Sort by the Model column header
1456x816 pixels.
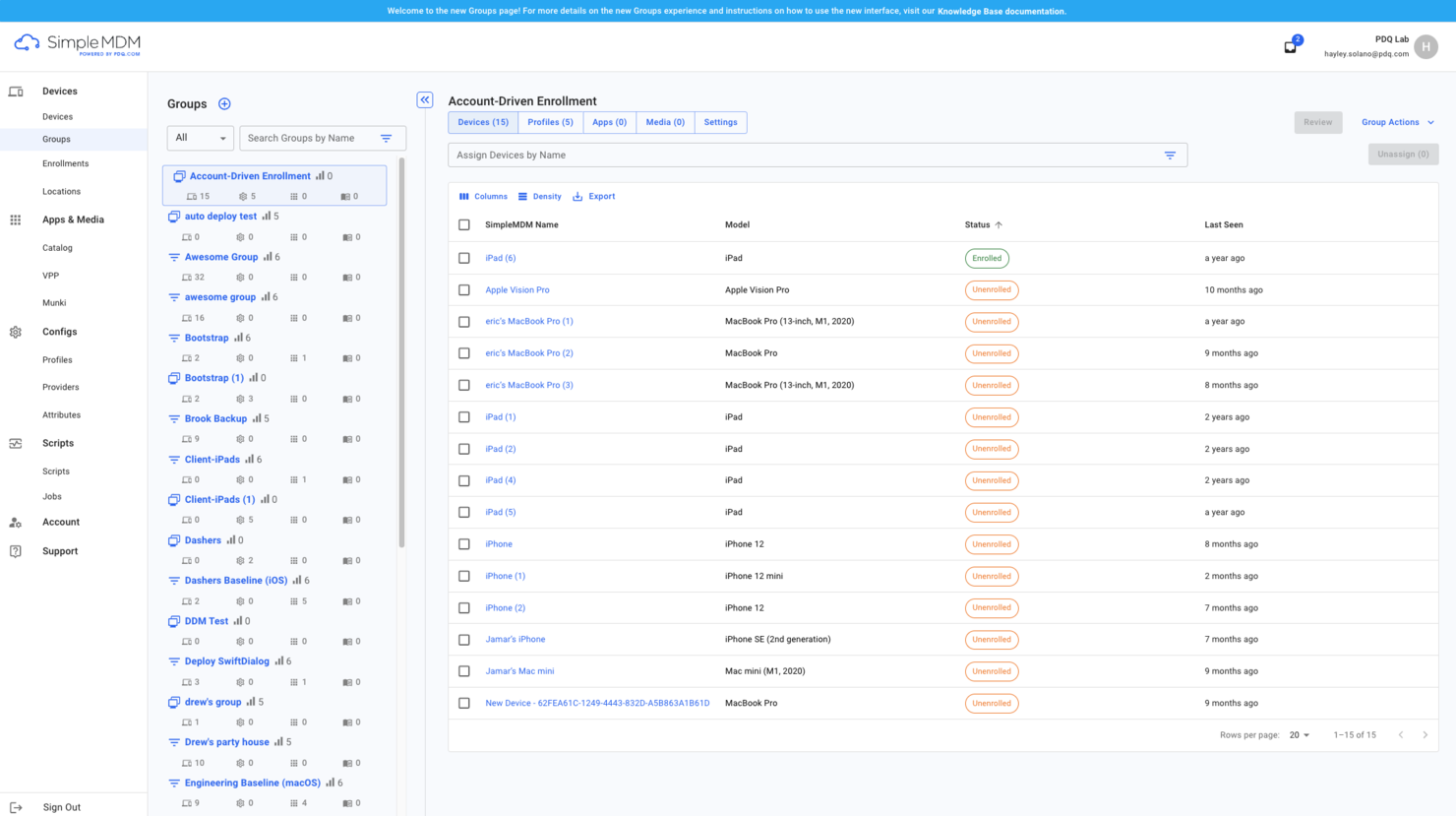737,225
